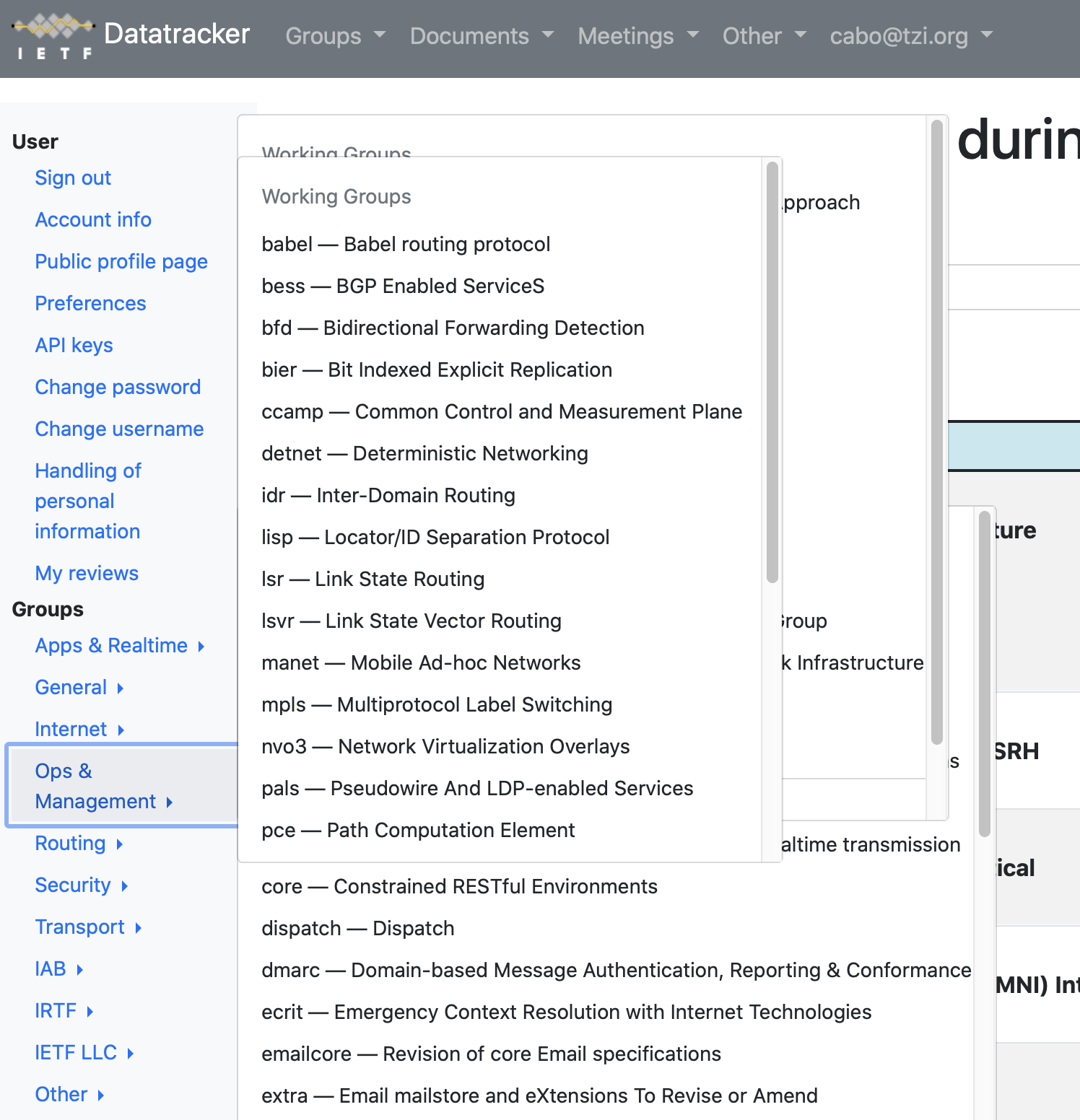
Task: Click the Apps & Realtime submenu scrollbar
Action: (x=984, y=673)
